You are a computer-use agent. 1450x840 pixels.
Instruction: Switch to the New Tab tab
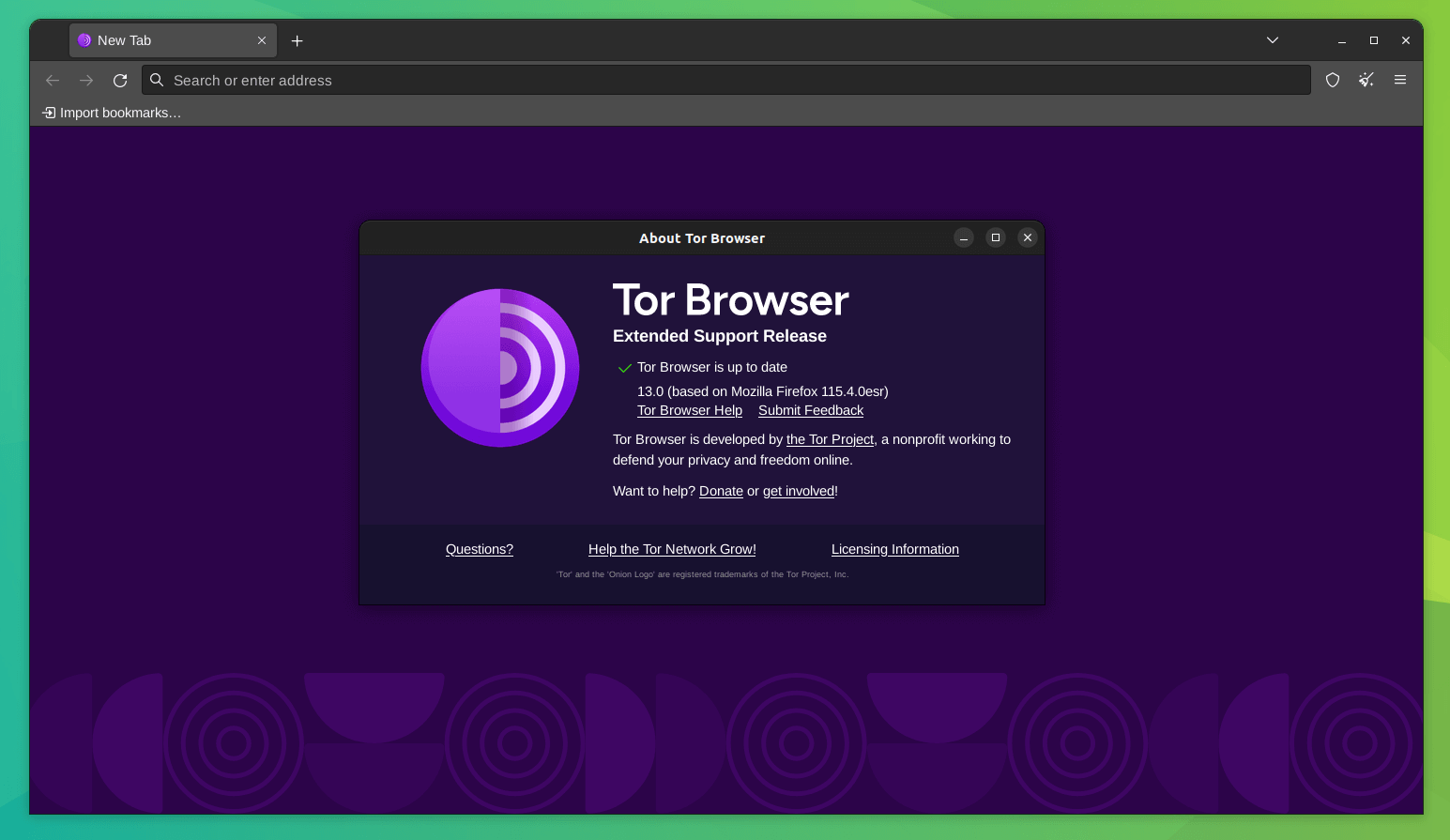click(x=150, y=40)
